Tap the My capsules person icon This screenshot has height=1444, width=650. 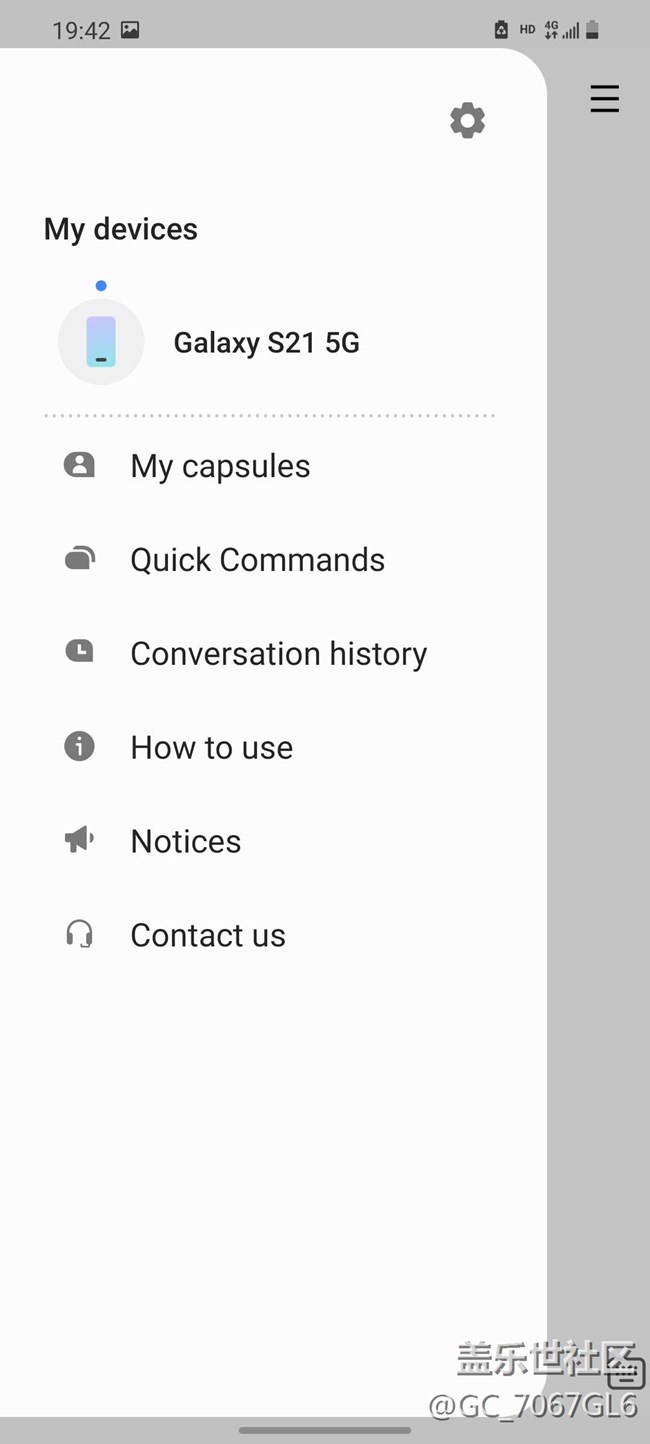(79, 465)
